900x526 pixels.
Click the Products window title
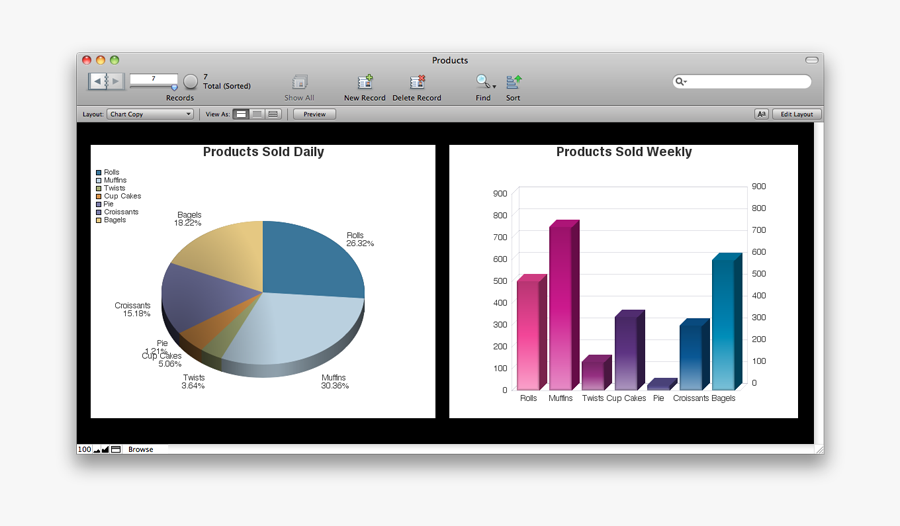click(450, 60)
